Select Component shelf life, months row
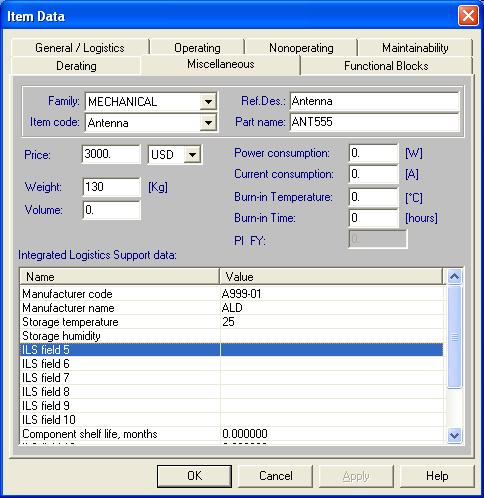This screenshot has height=498, width=484. pyautogui.click(x=231, y=434)
